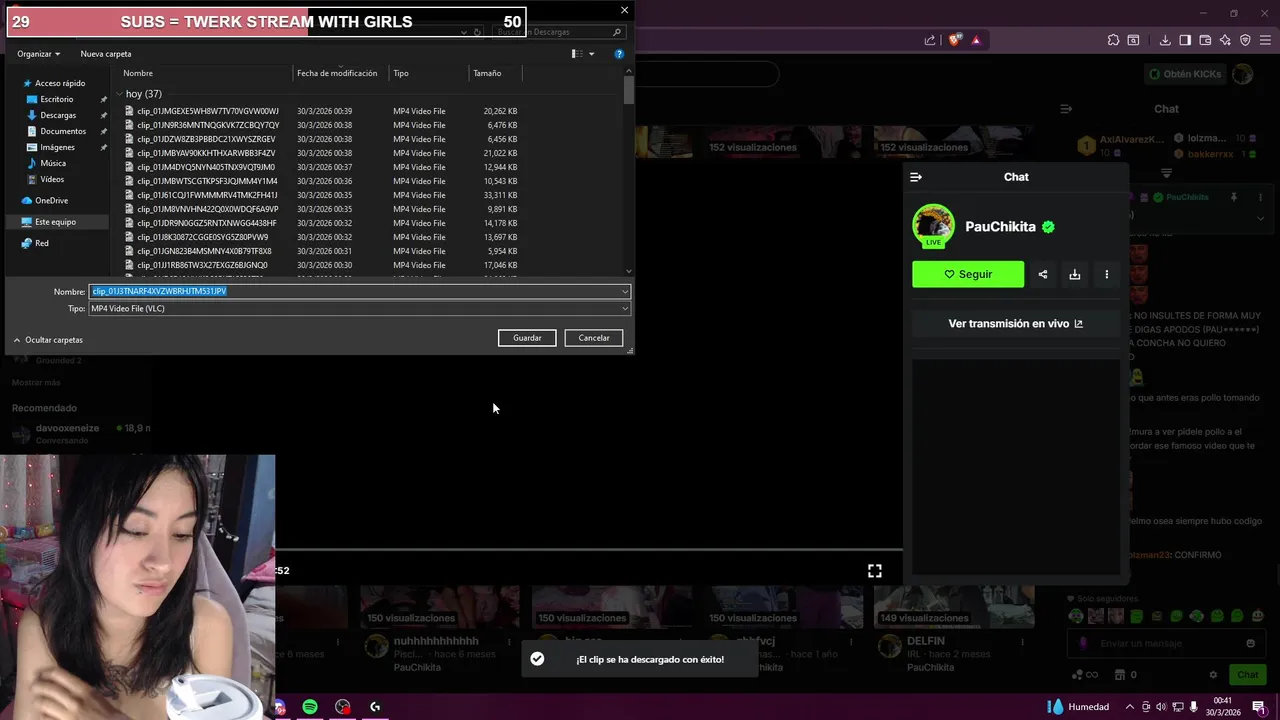Viewport: 1280px width, 720px height.
Task: Open the Escritorio folder in the sidebar
Action: [57, 99]
